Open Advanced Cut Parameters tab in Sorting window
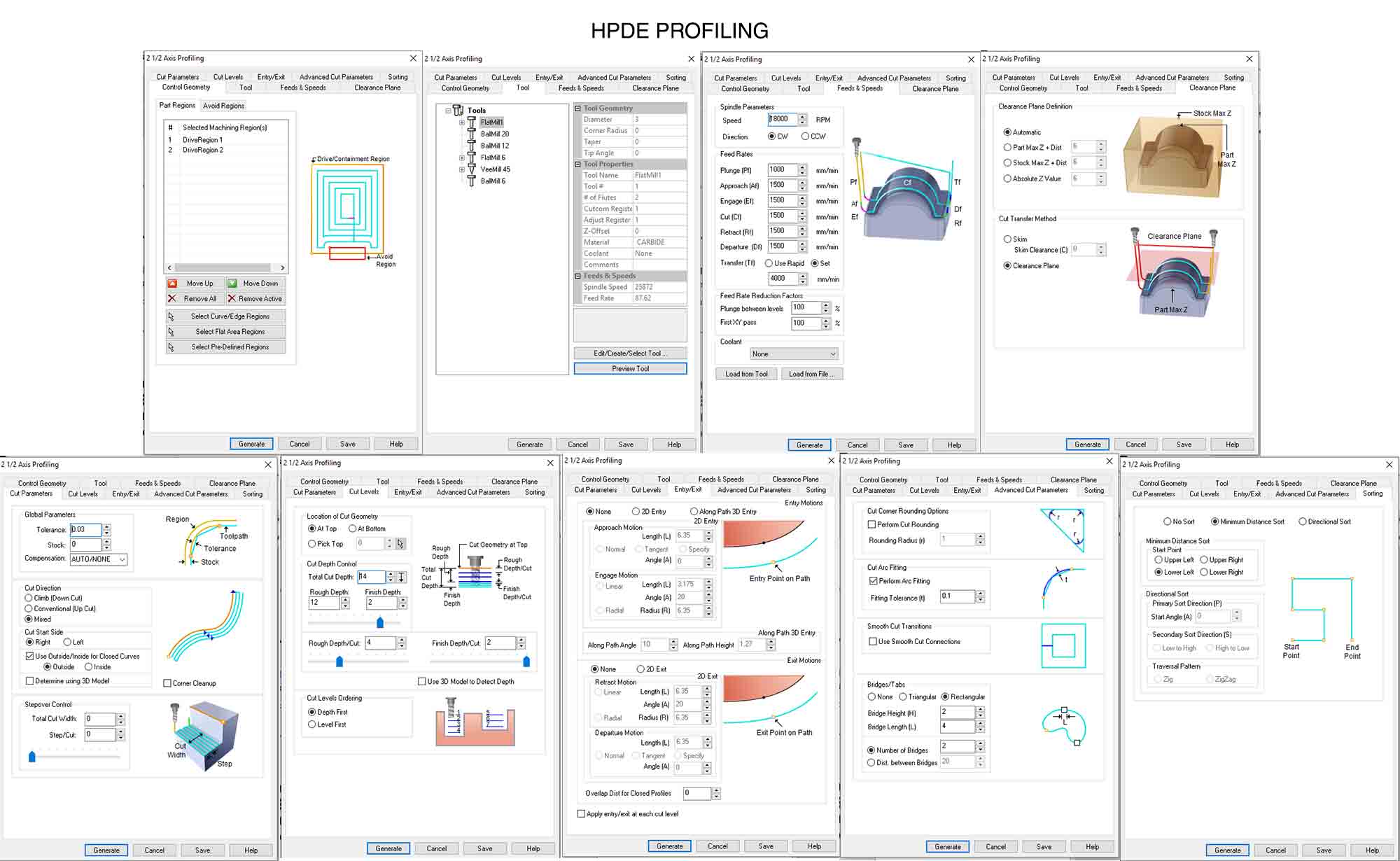Screen dimensions: 1400x861 click(1312, 494)
